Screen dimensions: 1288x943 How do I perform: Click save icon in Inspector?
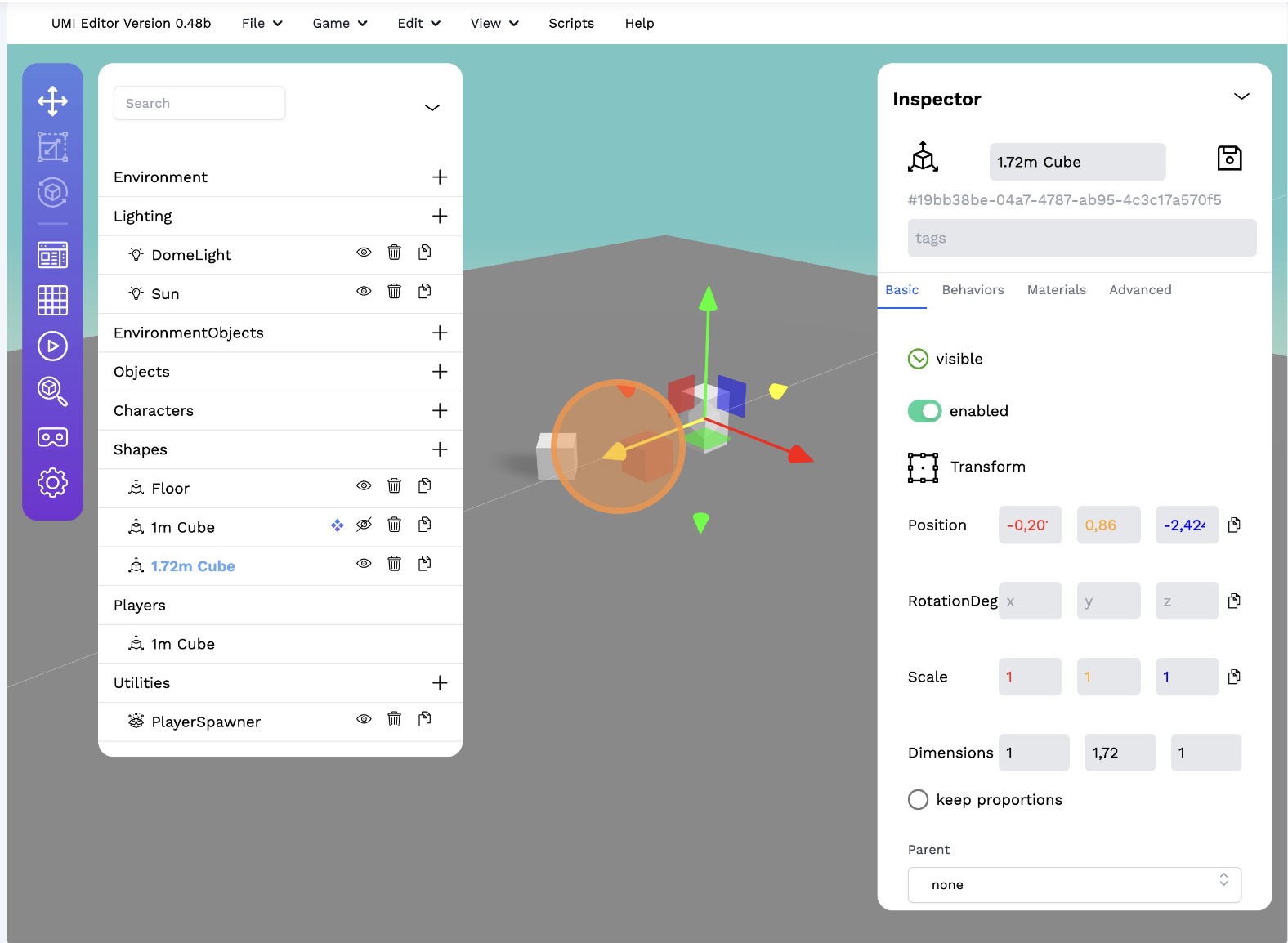(1229, 159)
